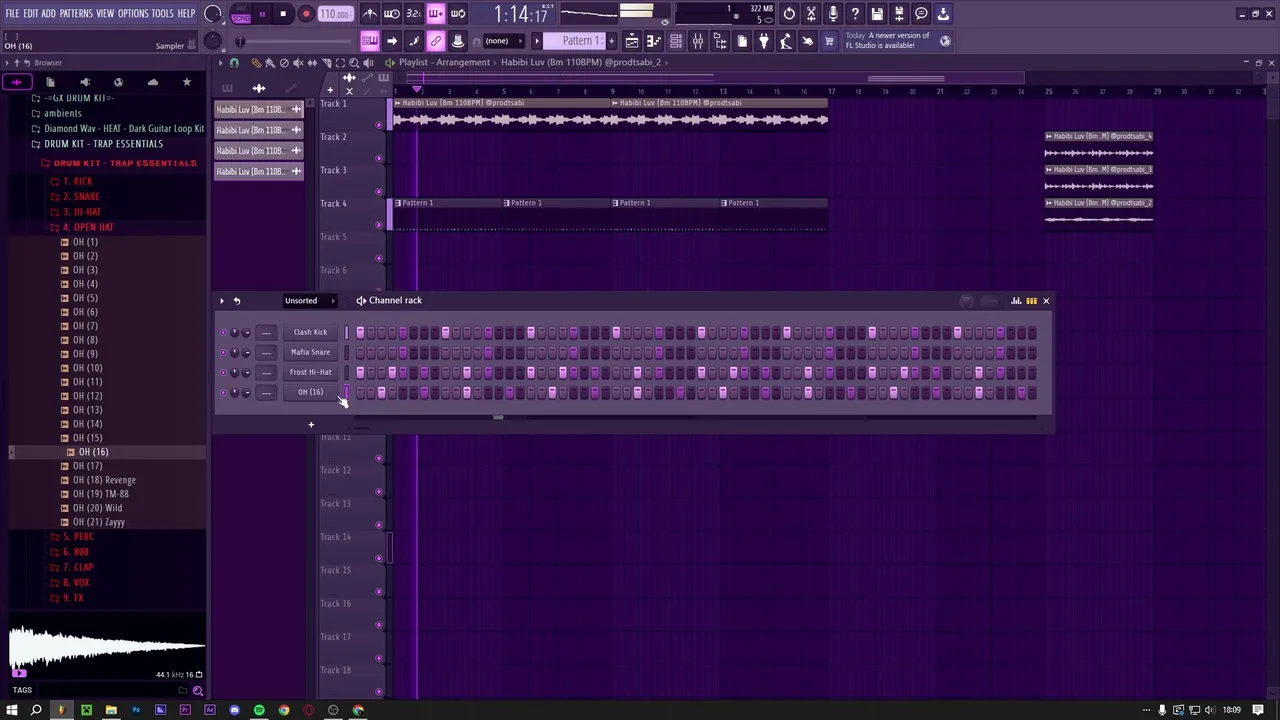Mute the OH (16) channel
Image resolution: width=1280 pixels, height=720 pixels.
point(222,392)
